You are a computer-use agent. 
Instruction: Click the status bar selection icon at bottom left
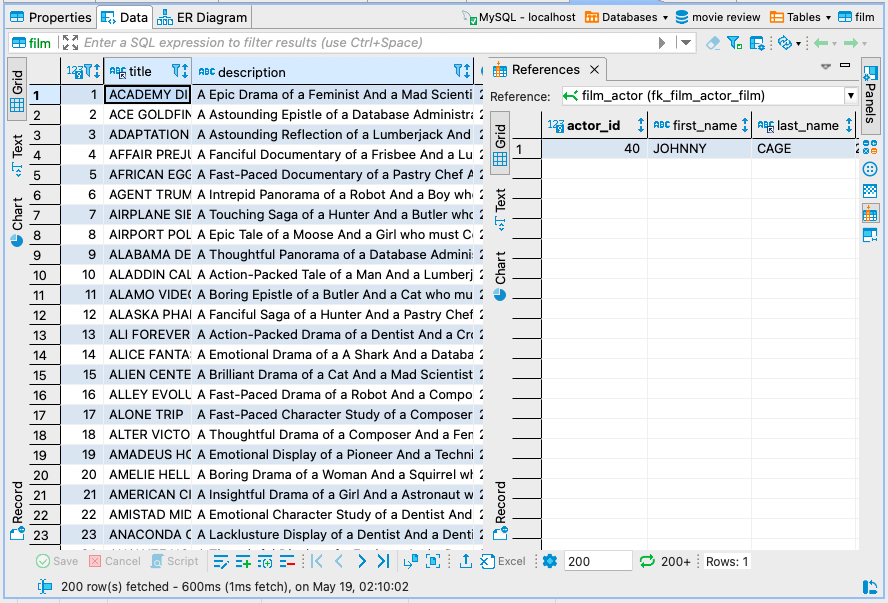44,587
